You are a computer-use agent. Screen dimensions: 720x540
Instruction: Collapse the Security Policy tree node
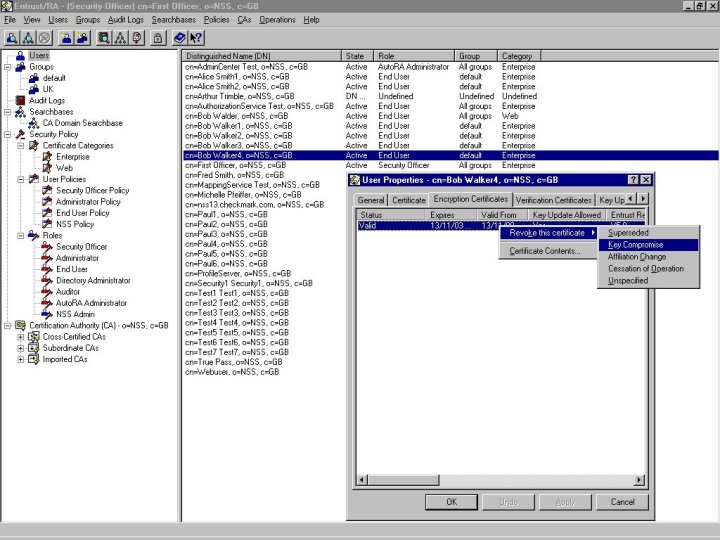[x=7, y=135]
